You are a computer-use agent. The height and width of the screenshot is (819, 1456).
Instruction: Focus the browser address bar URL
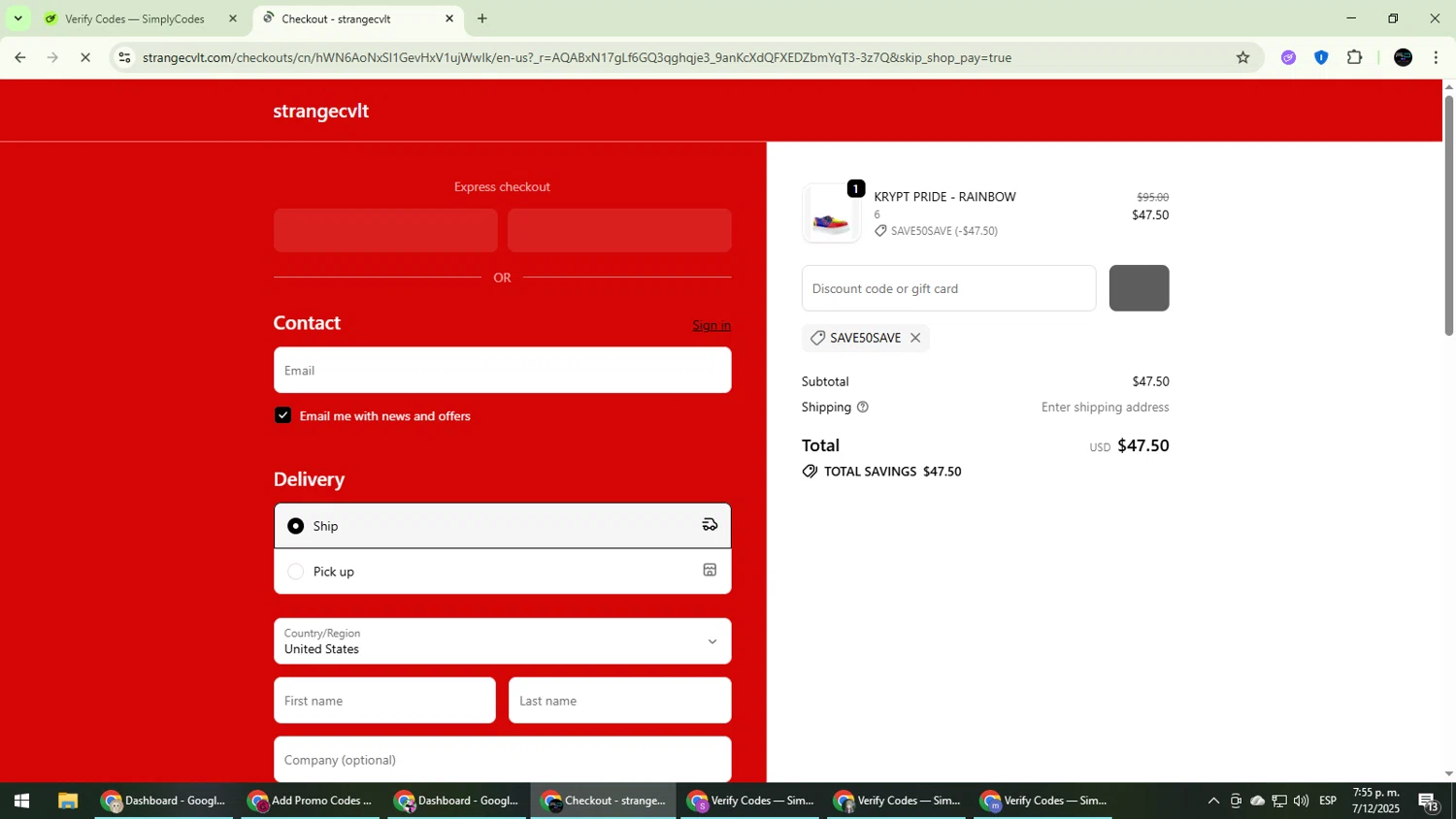pos(577,57)
